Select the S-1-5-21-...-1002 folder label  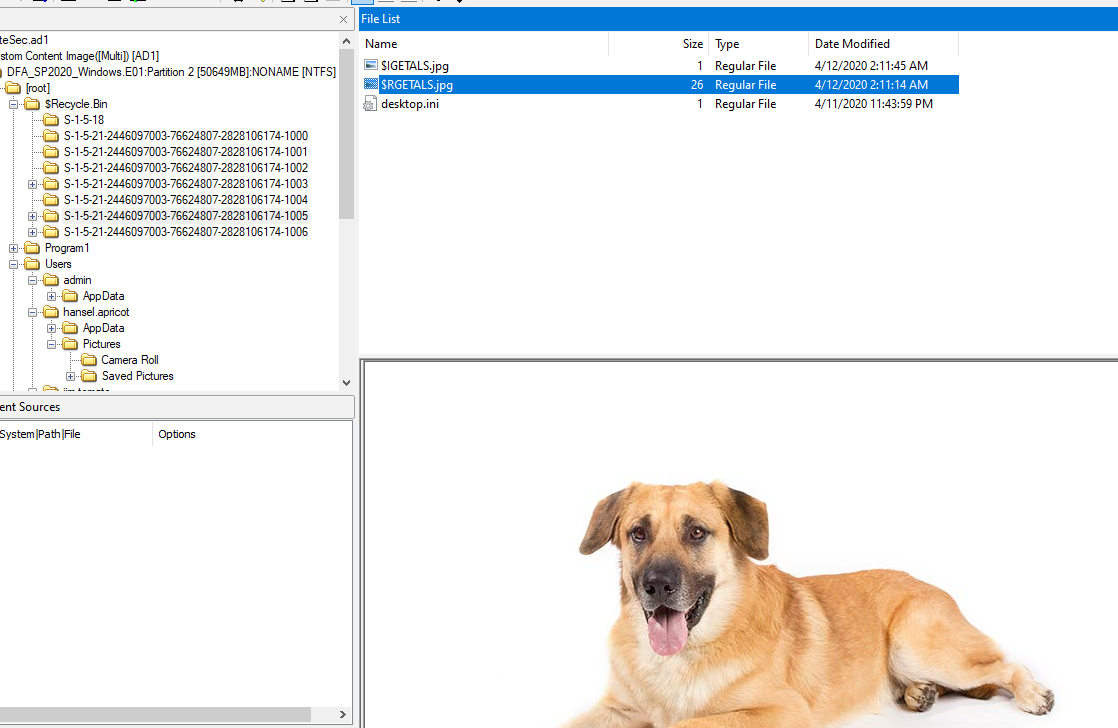click(185, 168)
